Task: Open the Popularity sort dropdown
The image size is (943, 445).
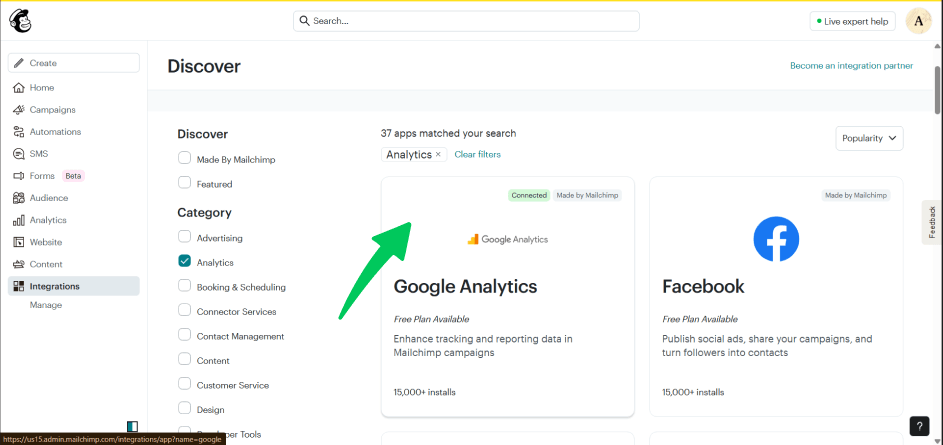Action: [x=869, y=138]
